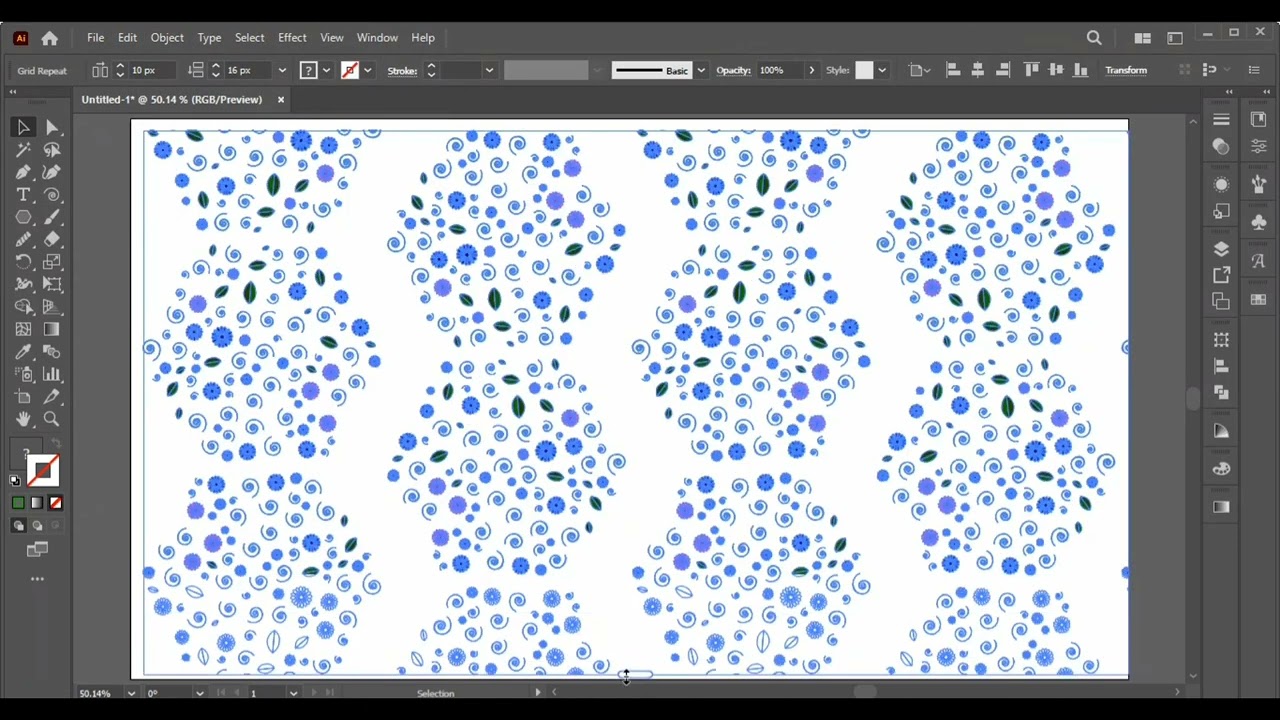
Task: Select the Pencil/Shaper tool
Action: (23, 239)
